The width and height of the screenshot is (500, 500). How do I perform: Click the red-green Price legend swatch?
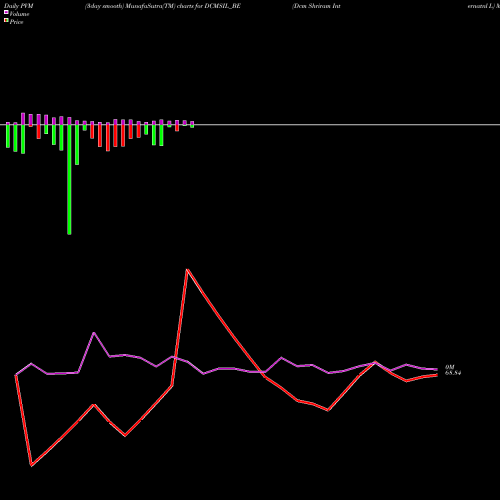6,21
